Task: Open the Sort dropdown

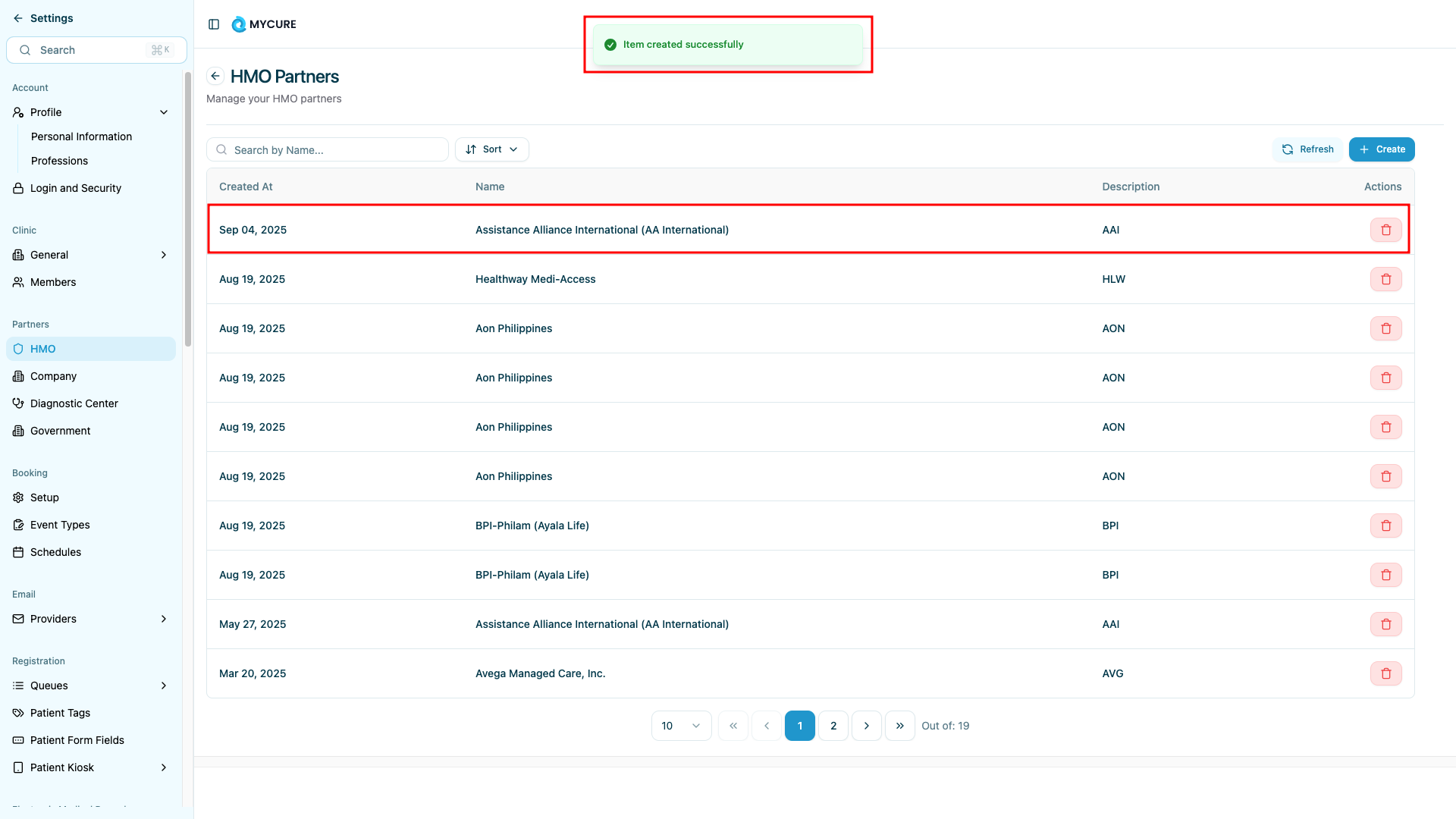Action: [x=491, y=149]
